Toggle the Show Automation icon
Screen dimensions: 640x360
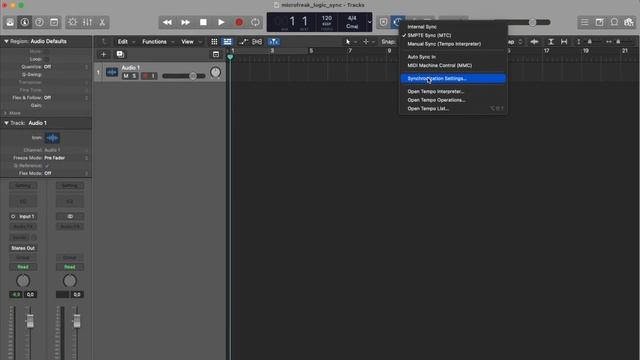(x=243, y=42)
